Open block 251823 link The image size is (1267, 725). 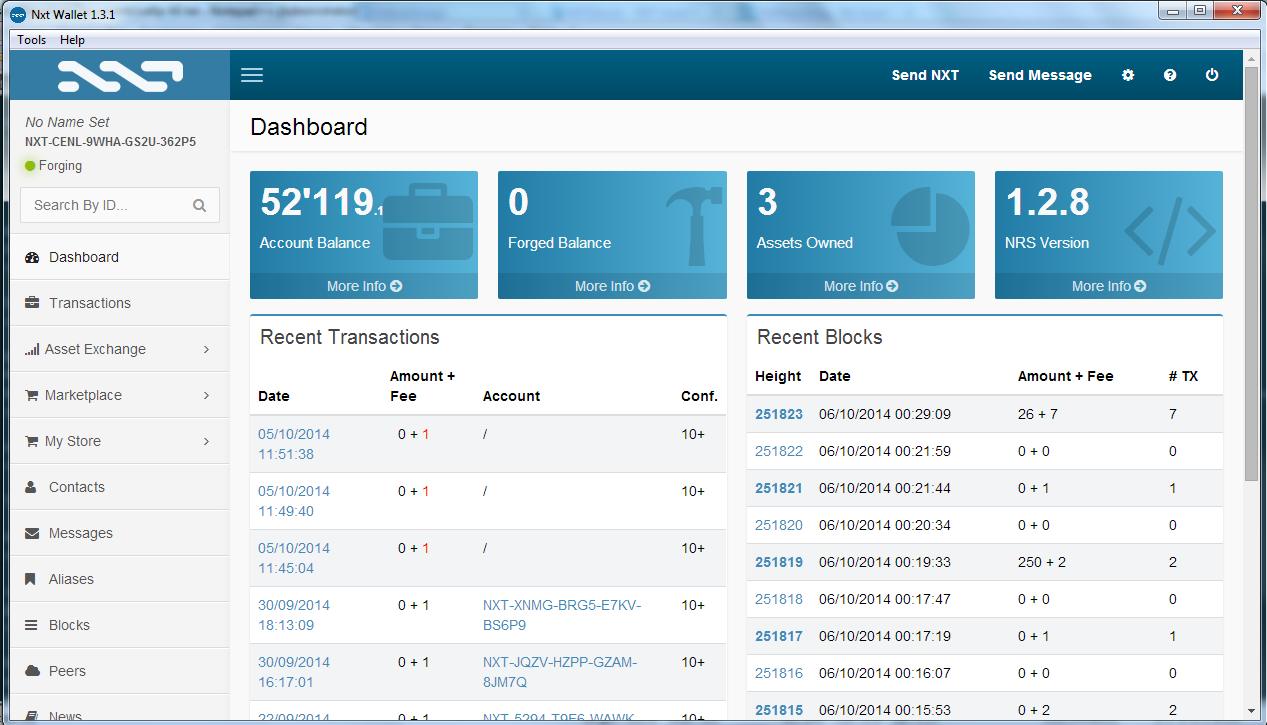click(779, 414)
